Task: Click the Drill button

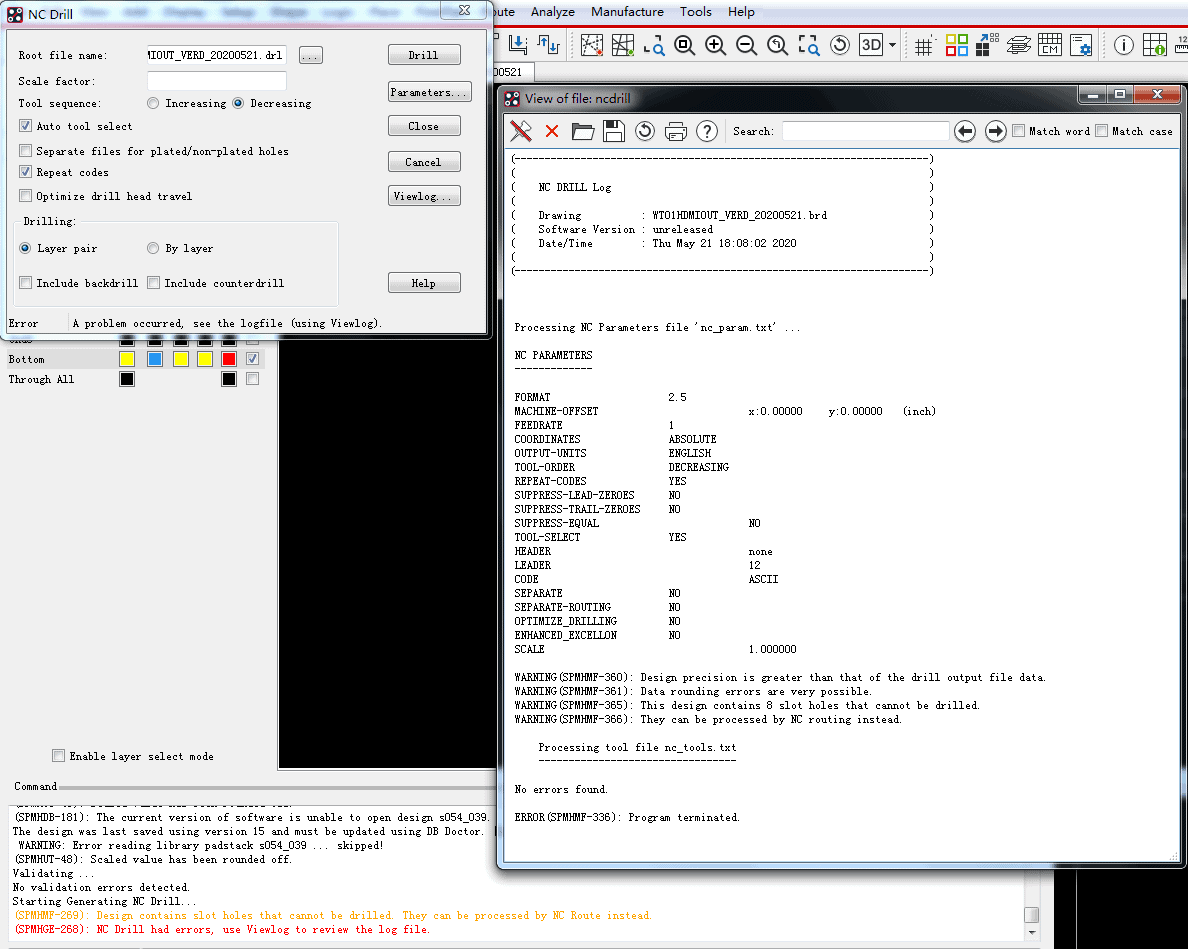Action: point(424,55)
